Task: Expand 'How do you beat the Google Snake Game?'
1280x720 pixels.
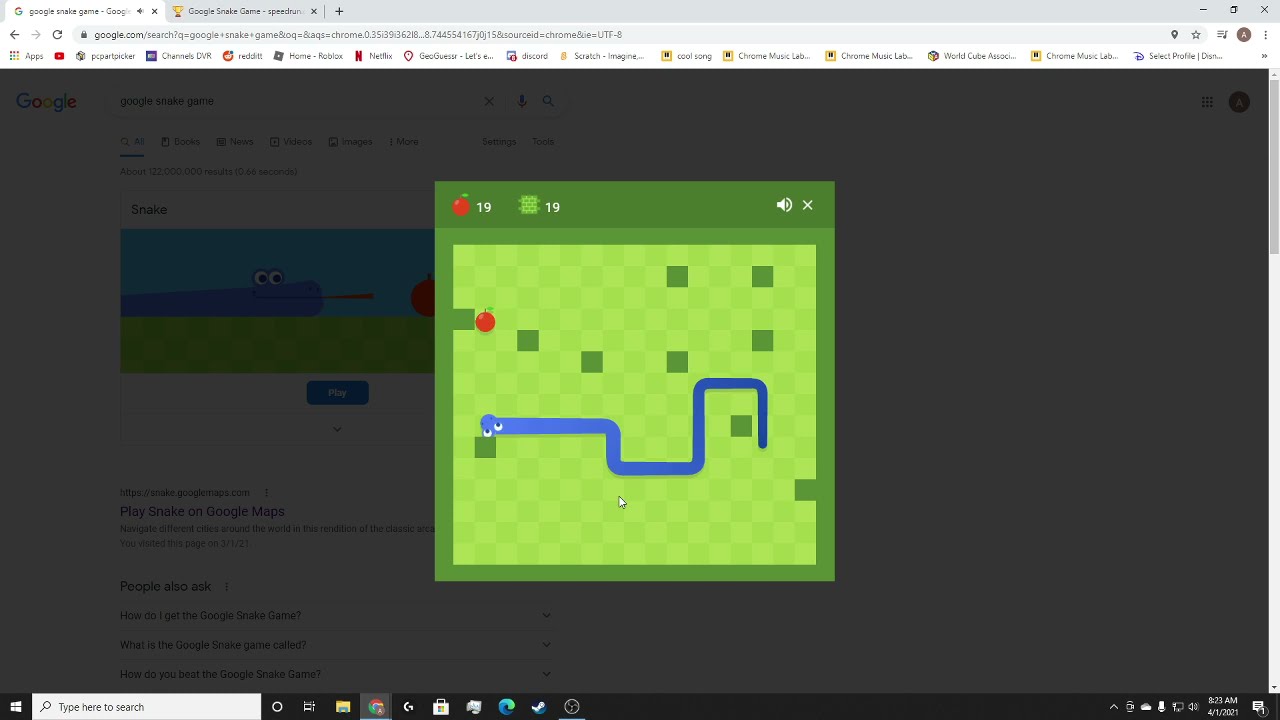Action: [335, 674]
